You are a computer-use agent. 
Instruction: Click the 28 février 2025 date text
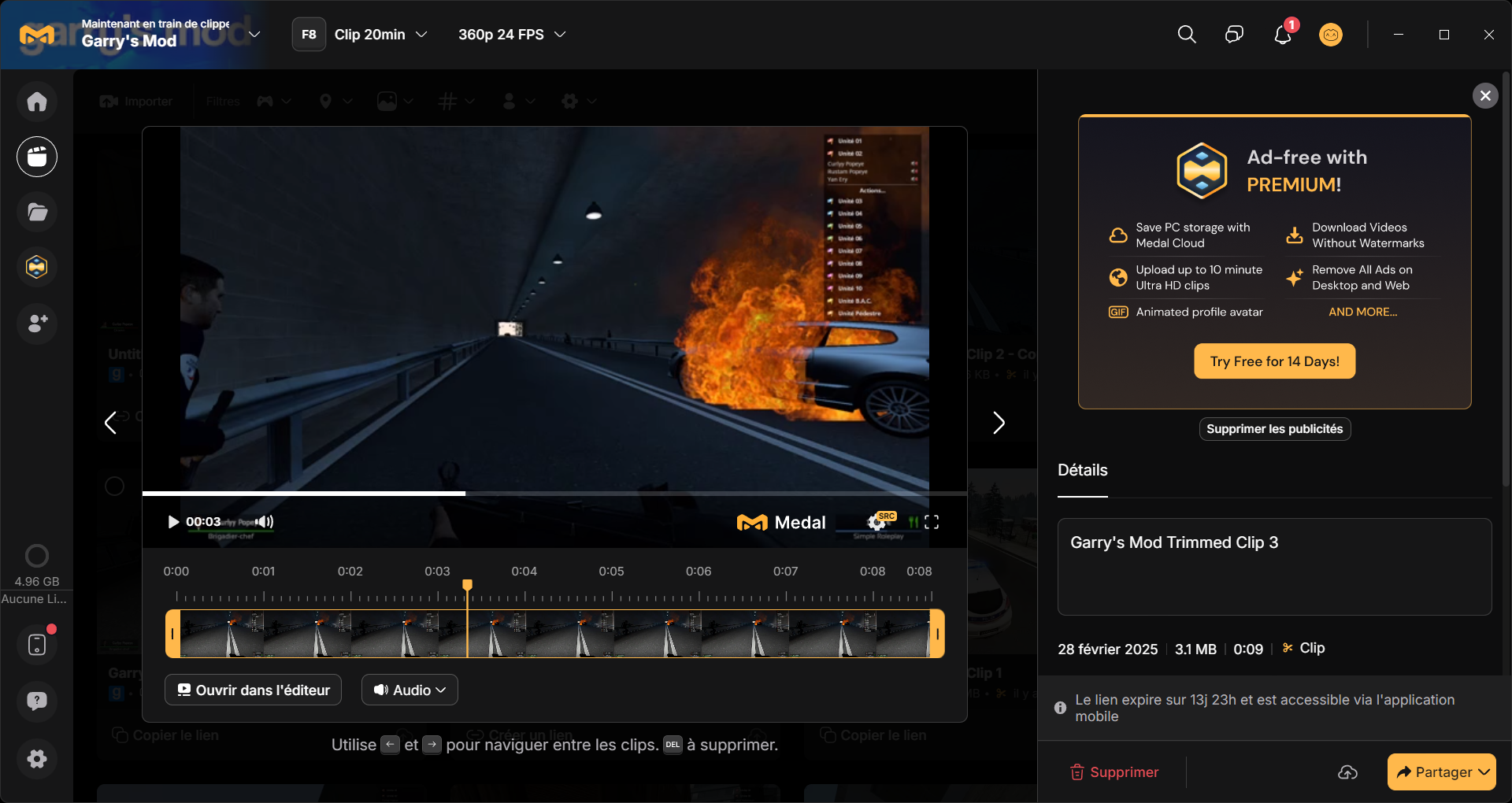pyautogui.click(x=1107, y=649)
